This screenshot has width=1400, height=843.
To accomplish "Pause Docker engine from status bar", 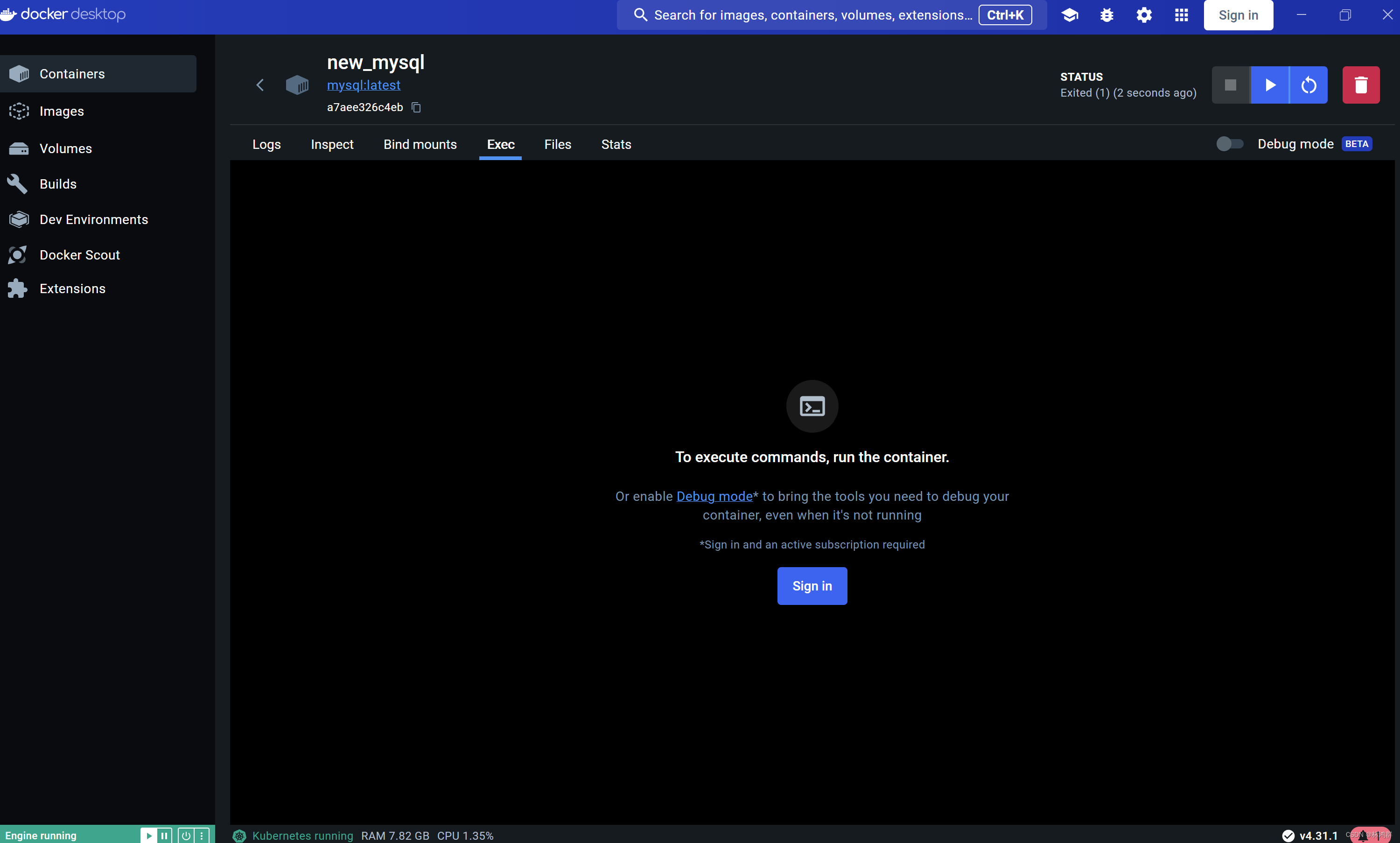I will pyautogui.click(x=164, y=836).
